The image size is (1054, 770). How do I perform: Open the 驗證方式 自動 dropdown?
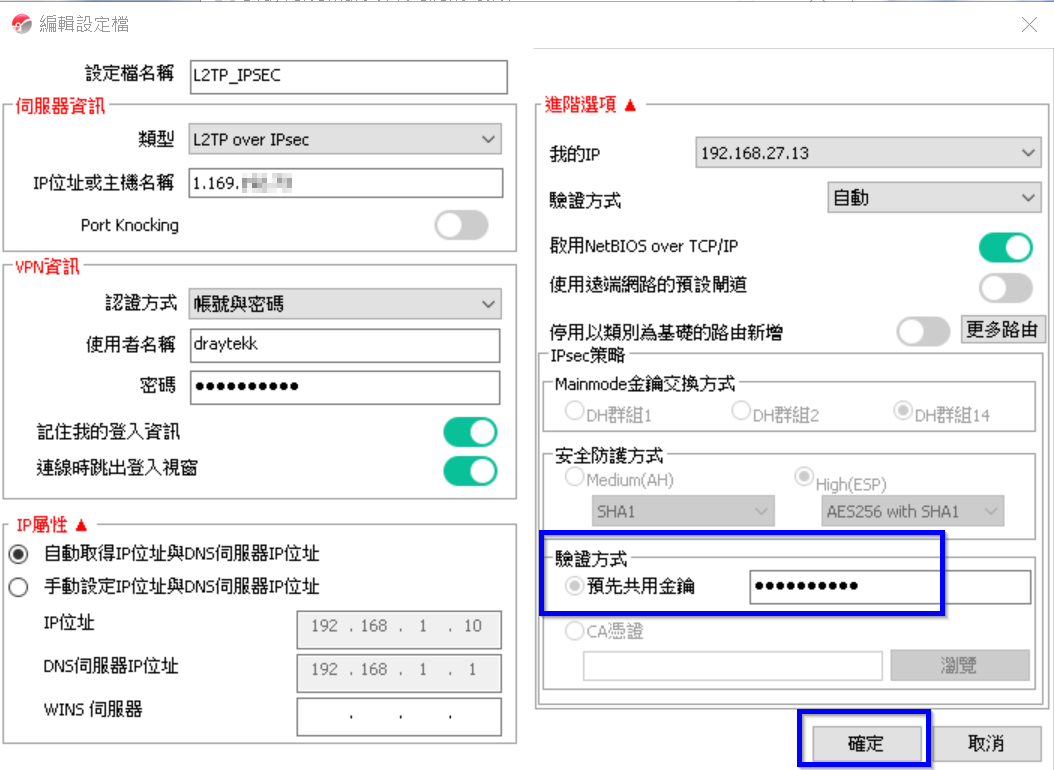934,198
